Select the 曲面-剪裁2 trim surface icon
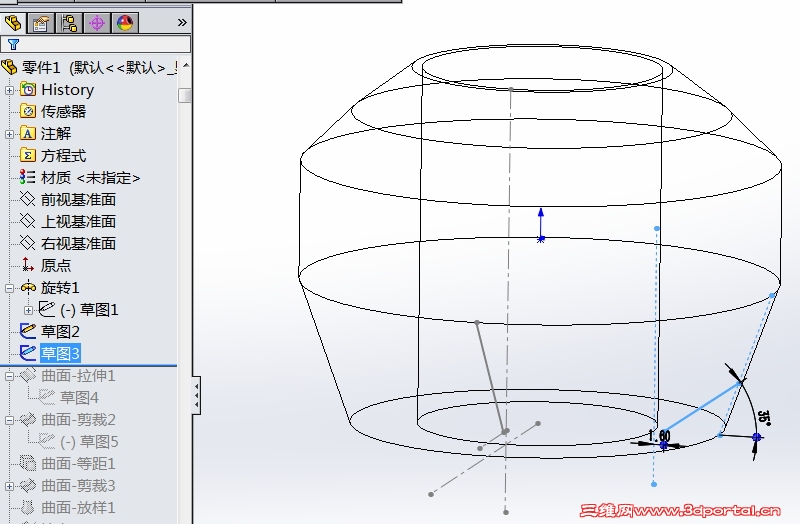Image resolution: width=800 pixels, height=524 pixels. 28,419
